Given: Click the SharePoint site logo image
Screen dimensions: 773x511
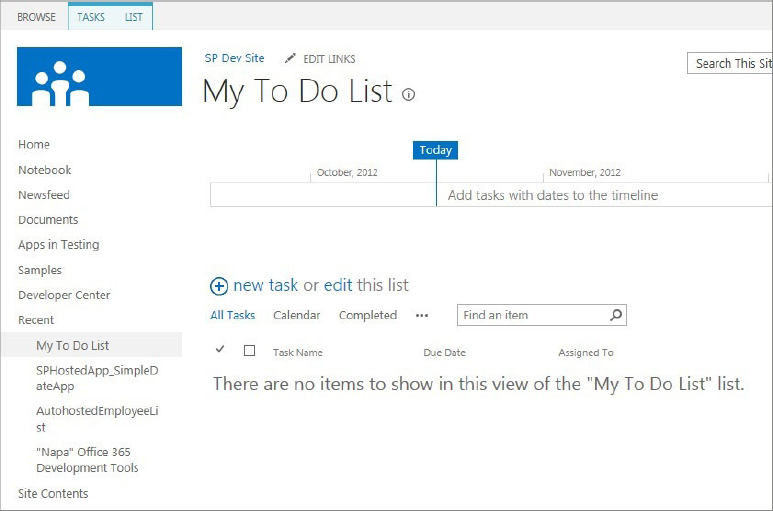Looking at the screenshot, I should coord(99,76).
